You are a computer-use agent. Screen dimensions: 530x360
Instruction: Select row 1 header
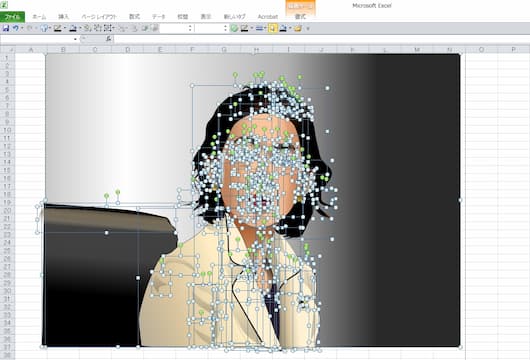point(7,58)
